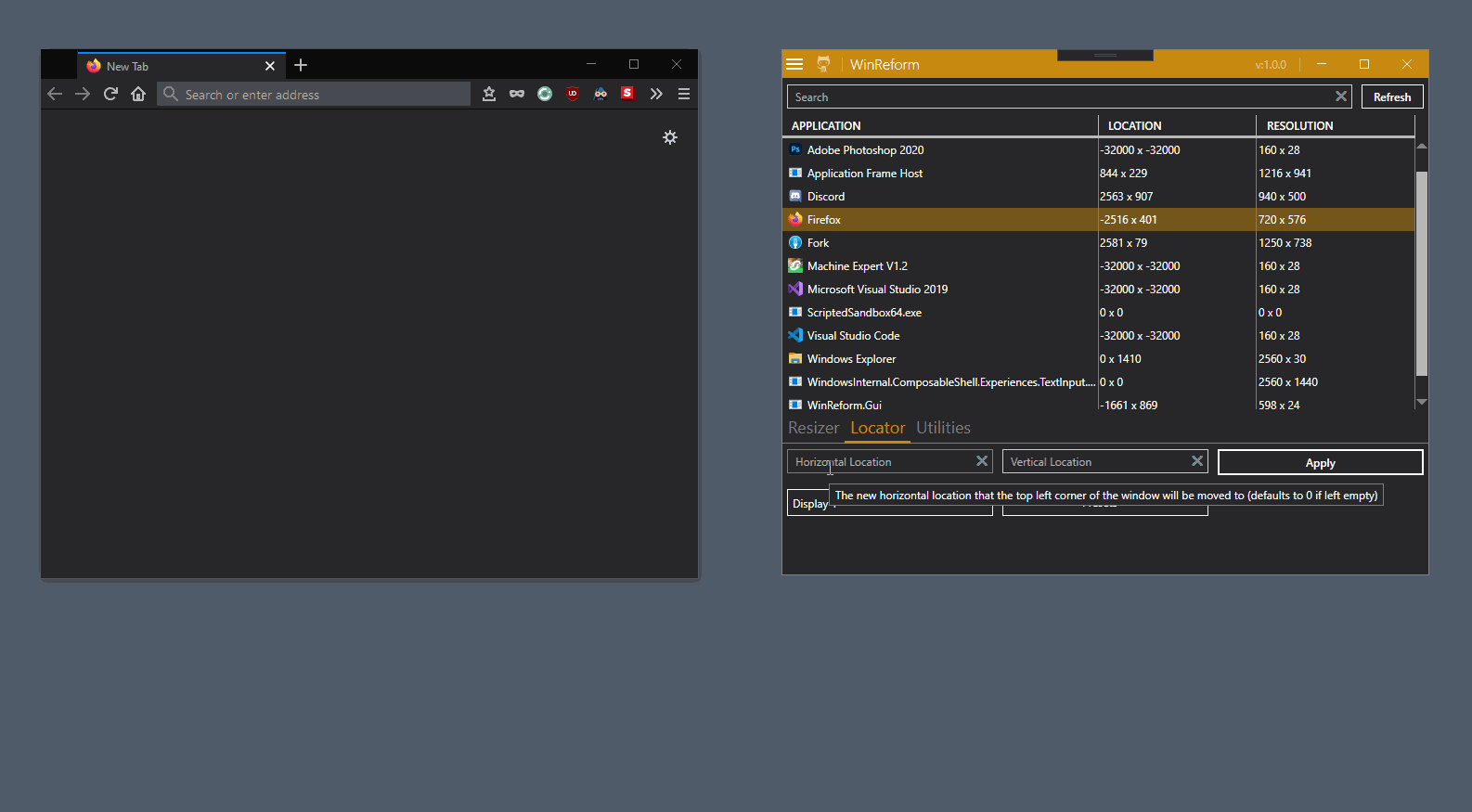Click Microsoft Visual Studio 2019 icon
This screenshot has height=812, width=1472.
(x=795, y=289)
